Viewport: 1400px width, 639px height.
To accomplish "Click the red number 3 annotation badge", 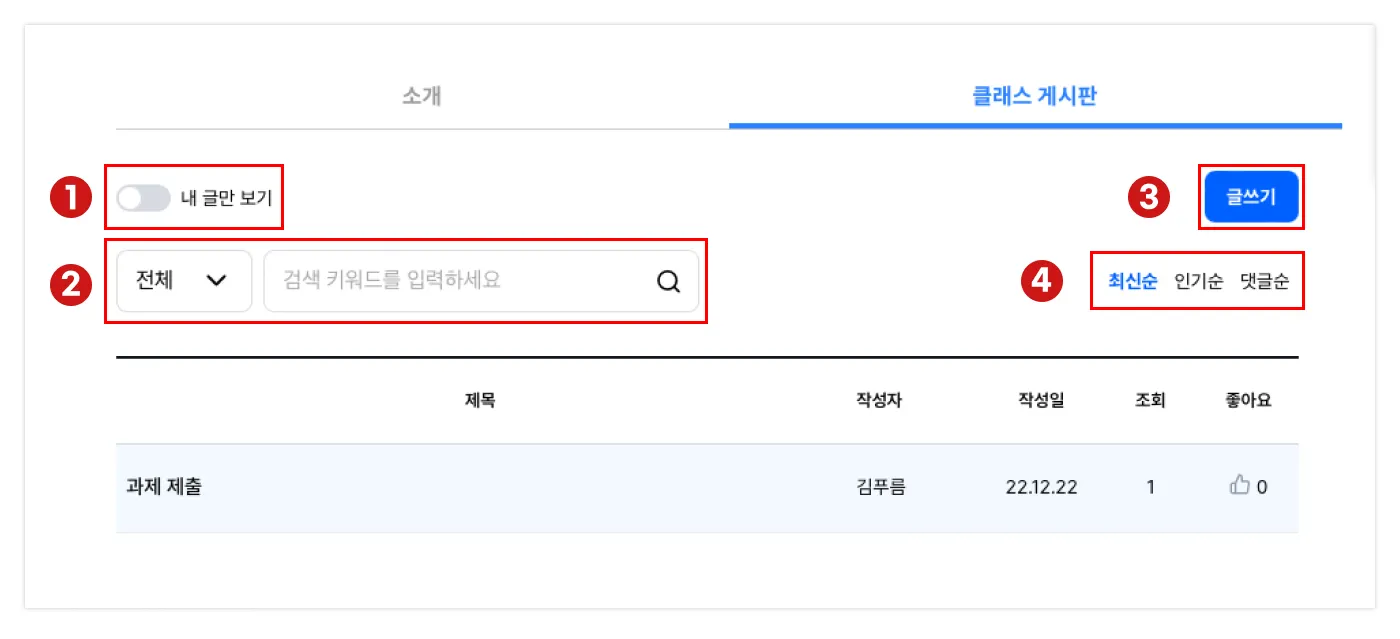I will (1148, 197).
